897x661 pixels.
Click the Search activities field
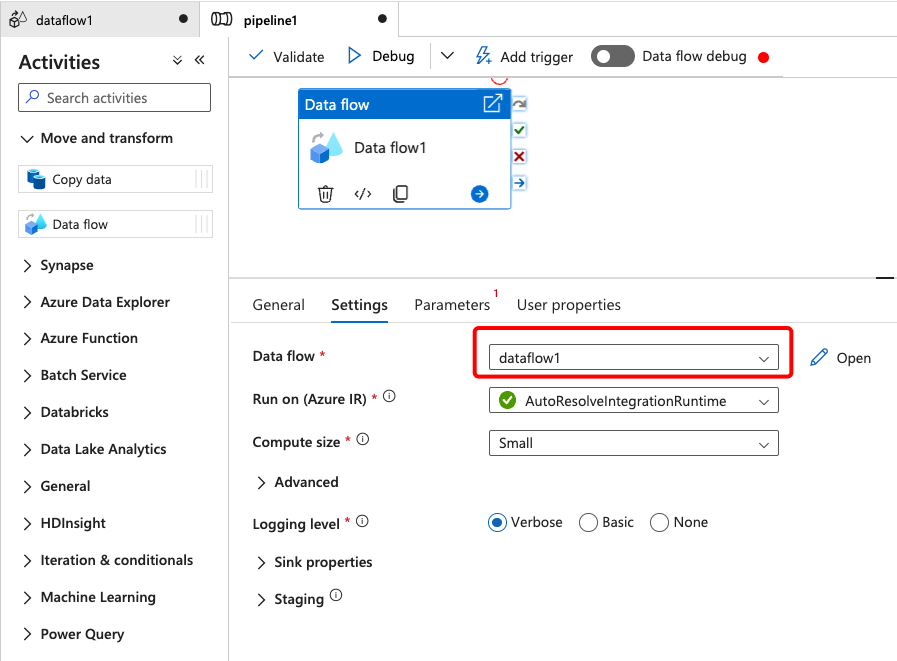(x=114, y=98)
